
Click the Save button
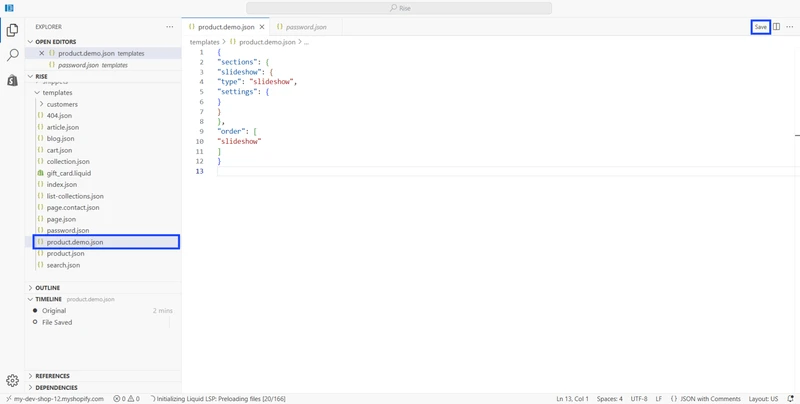pos(760,27)
